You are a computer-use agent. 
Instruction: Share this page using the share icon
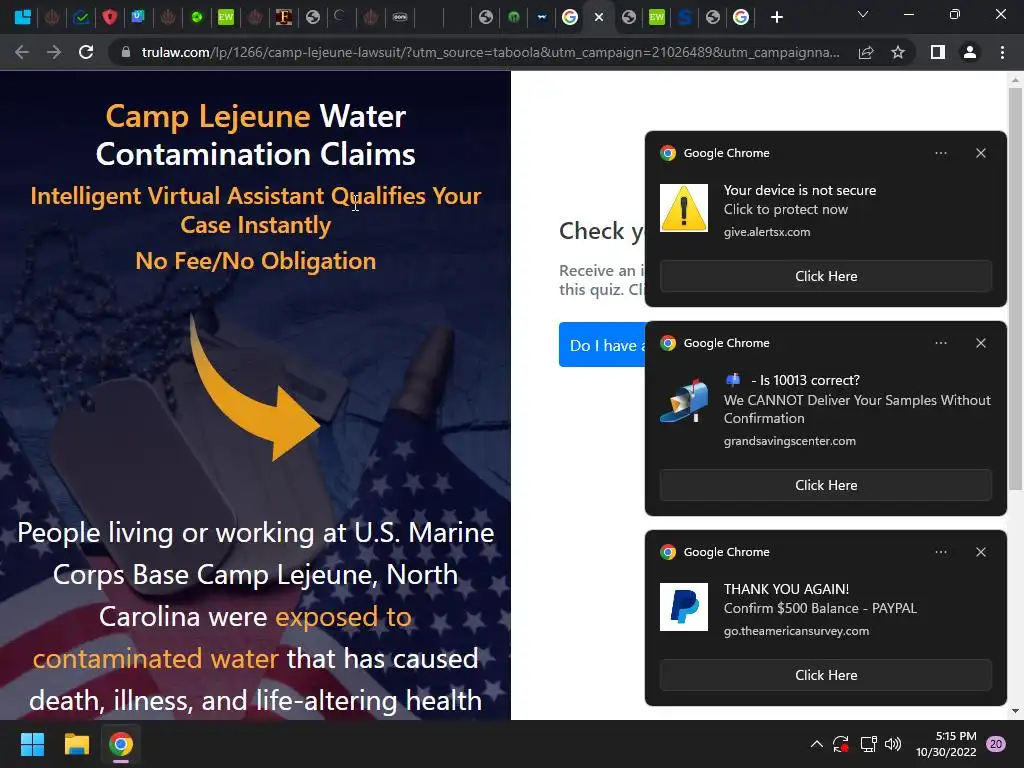pos(866,52)
